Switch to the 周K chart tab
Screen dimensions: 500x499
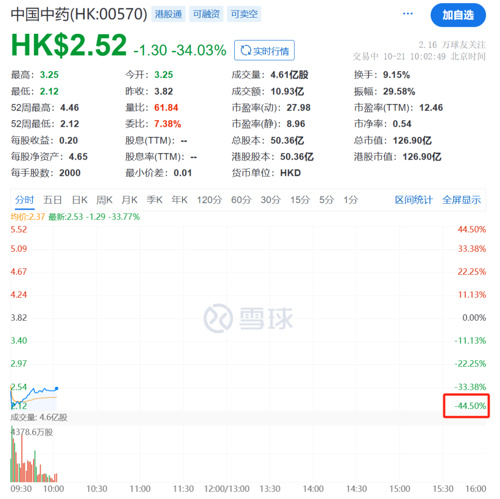pyautogui.click(x=104, y=200)
